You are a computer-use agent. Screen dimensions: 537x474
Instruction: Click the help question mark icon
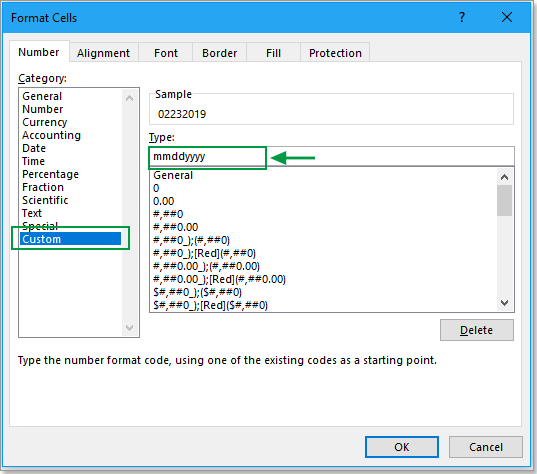[x=462, y=17]
